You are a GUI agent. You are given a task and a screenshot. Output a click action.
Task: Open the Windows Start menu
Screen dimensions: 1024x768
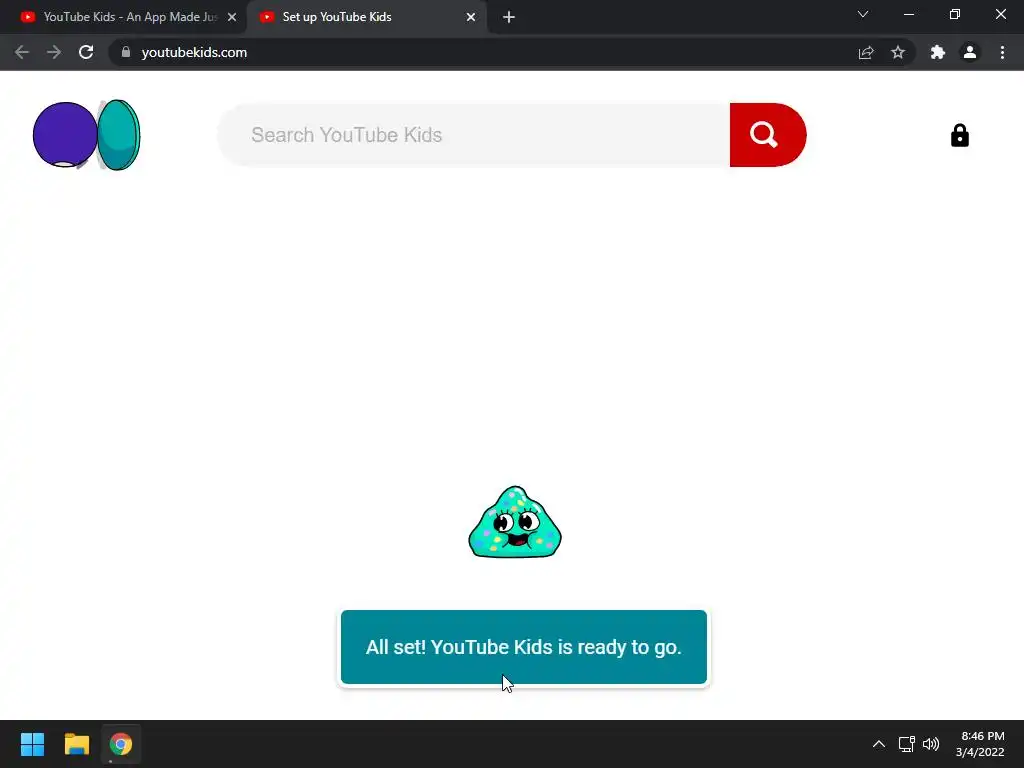click(x=32, y=744)
